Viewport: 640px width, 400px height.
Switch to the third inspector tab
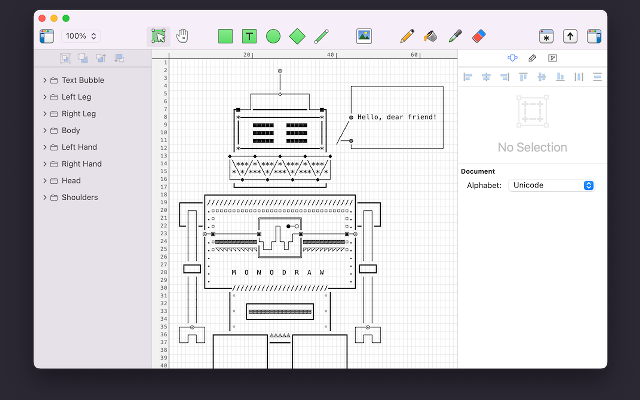click(552, 58)
